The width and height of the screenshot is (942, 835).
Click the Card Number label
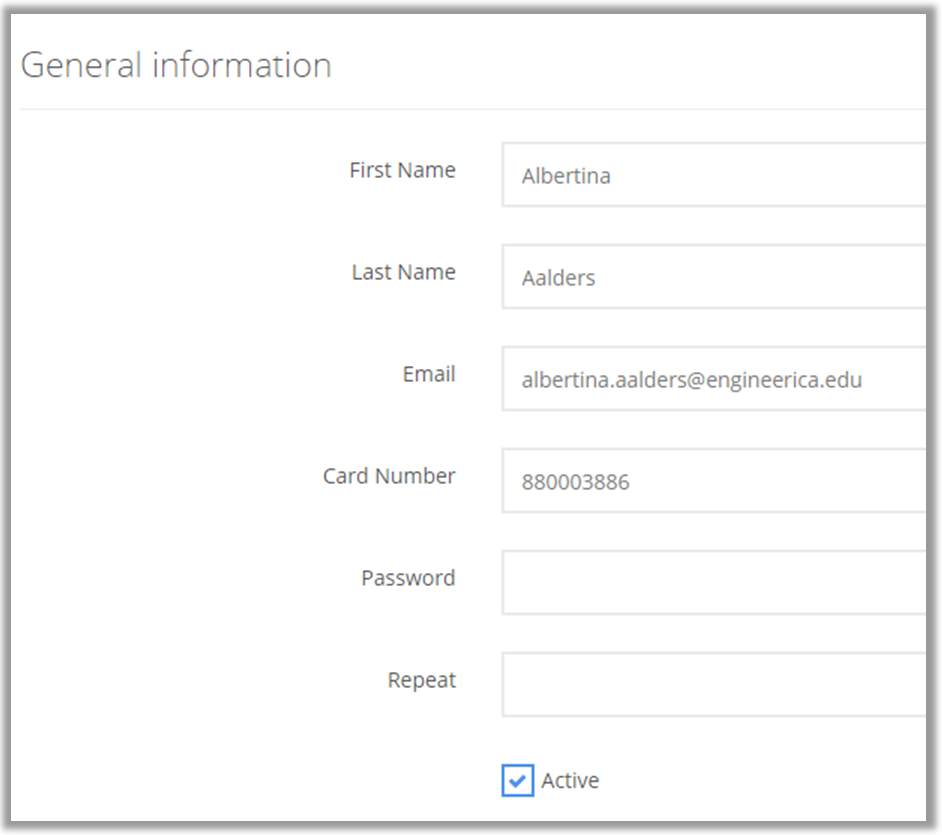point(389,477)
